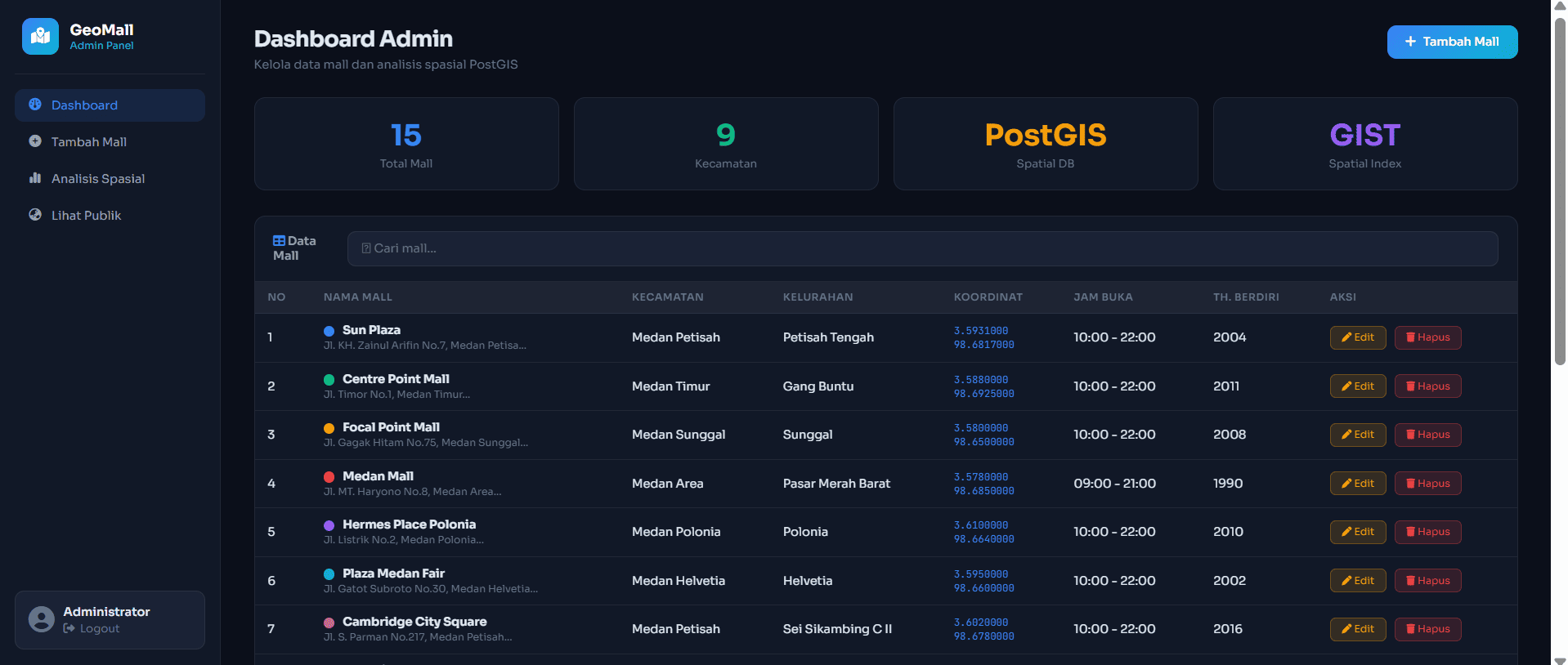Click the purple dot beside Hermes Place Polonia

tap(329, 525)
